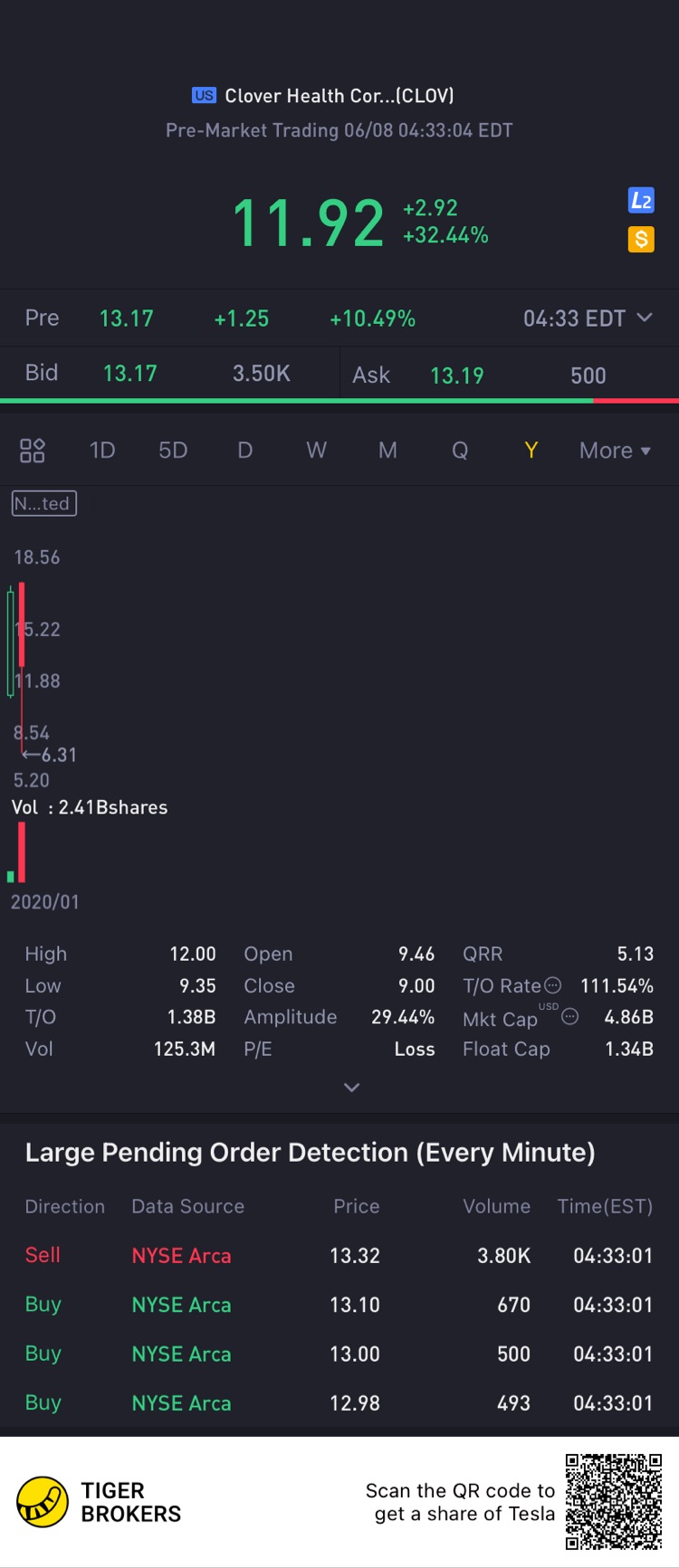This screenshot has width=679, height=1568.
Task: Expand the 04:33 EDT pre-market dropdown
Action: (588, 318)
